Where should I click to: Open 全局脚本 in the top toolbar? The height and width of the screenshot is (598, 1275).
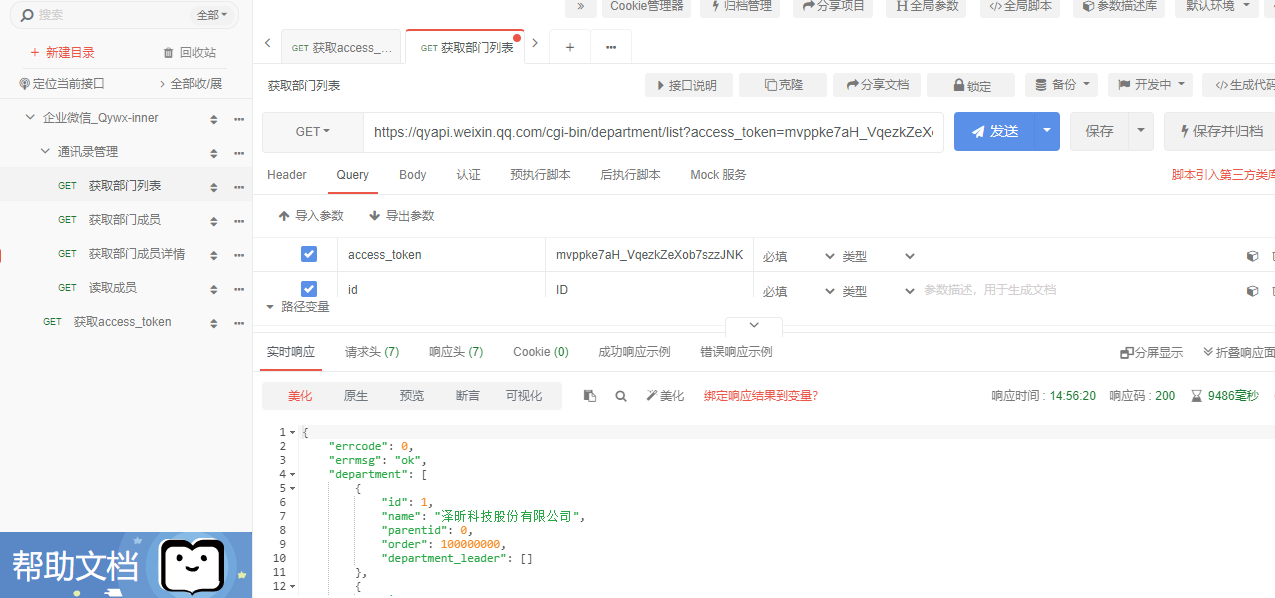pos(1021,6)
